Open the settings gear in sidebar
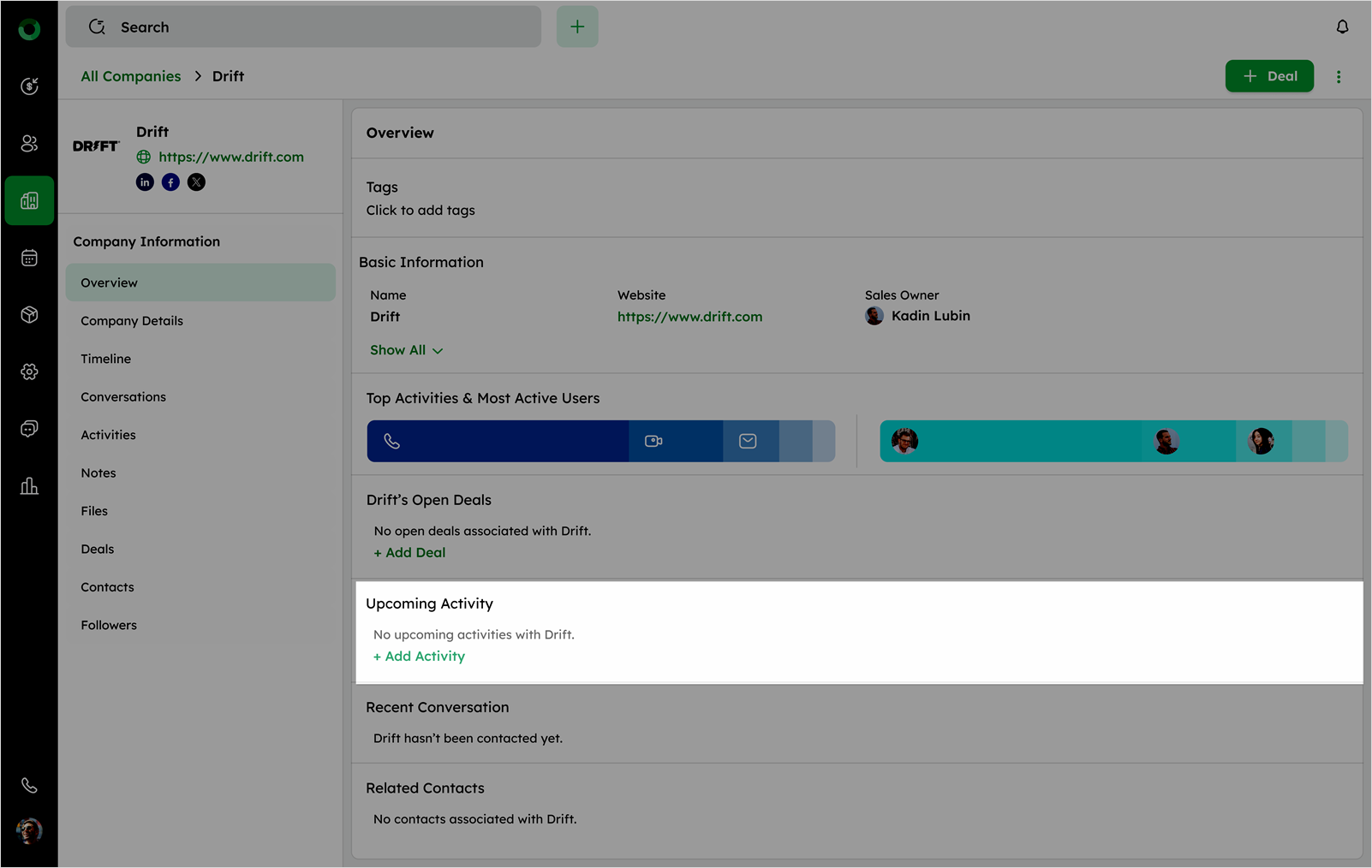This screenshot has width=1372, height=868. pos(29,372)
